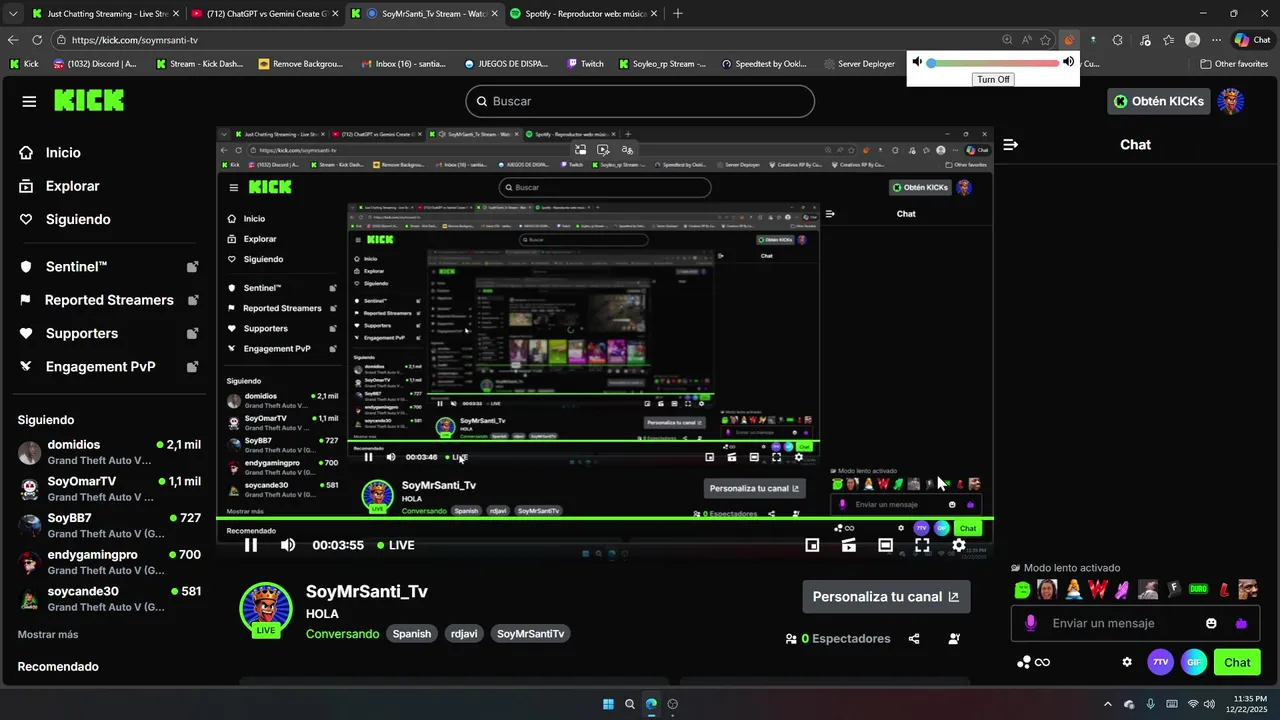Screen dimensions: 1280x720
Task: Mute the stream player volume
Action: 288,545
